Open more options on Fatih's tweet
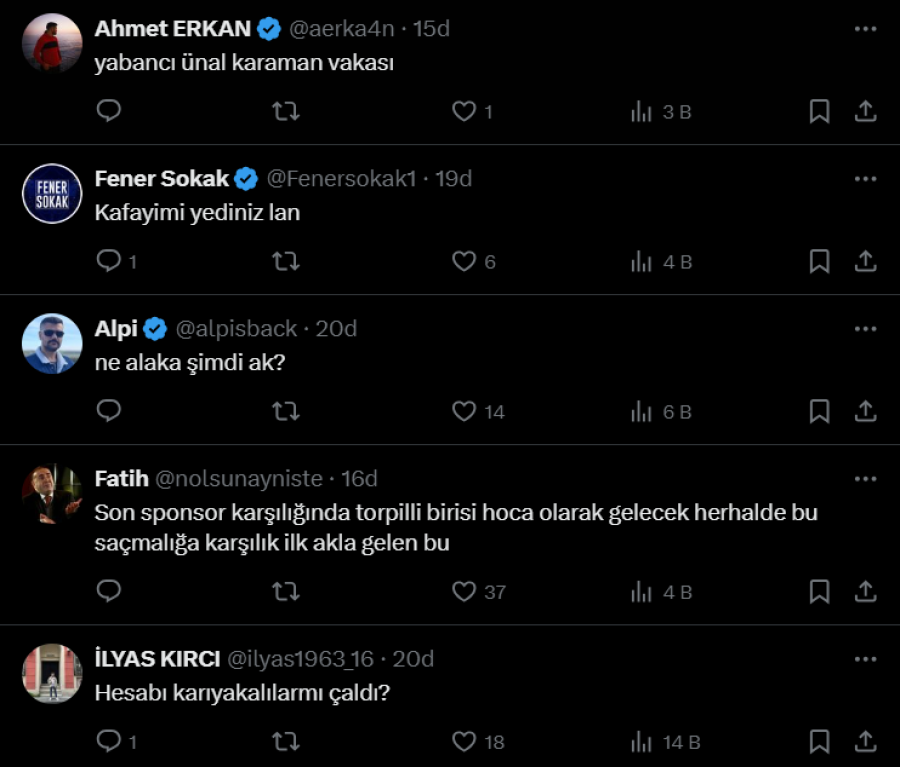The width and height of the screenshot is (900, 767). [x=865, y=478]
